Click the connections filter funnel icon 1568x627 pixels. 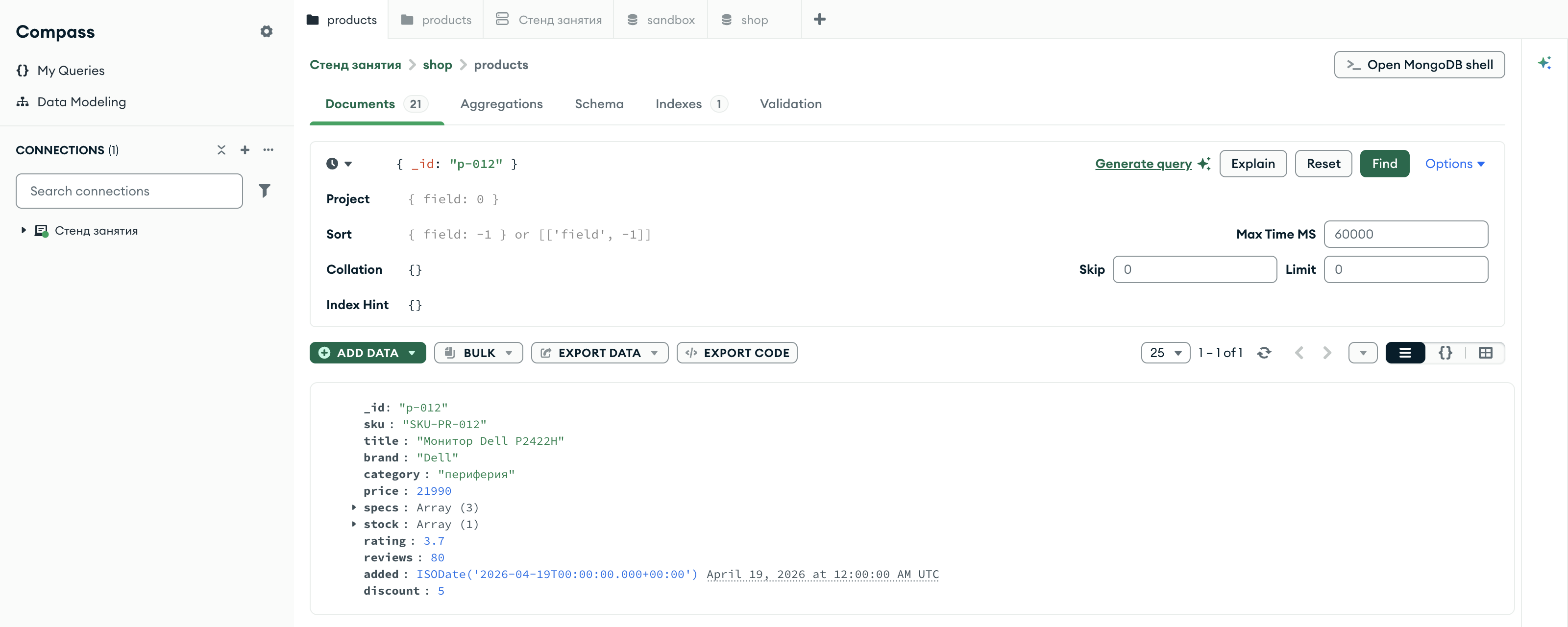click(264, 191)
